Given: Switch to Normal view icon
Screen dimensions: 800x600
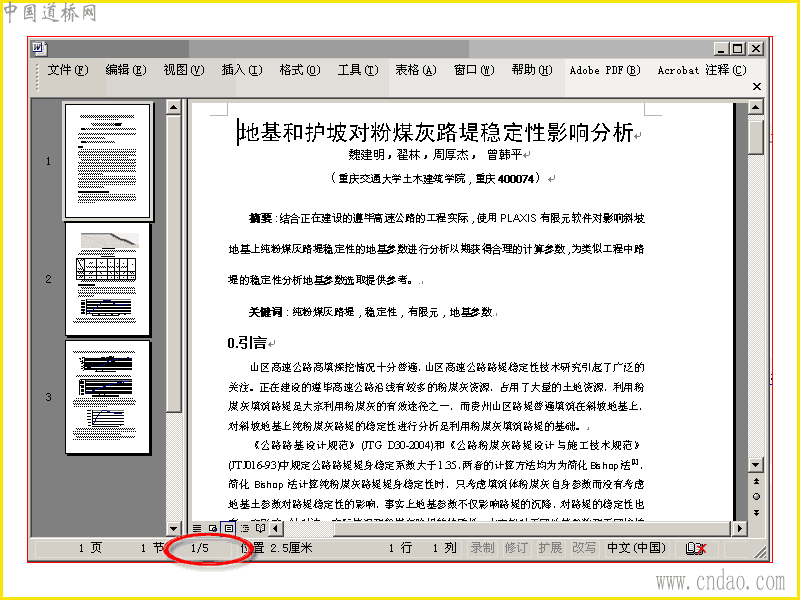Looking at the screenshot, I should (197, 528).
